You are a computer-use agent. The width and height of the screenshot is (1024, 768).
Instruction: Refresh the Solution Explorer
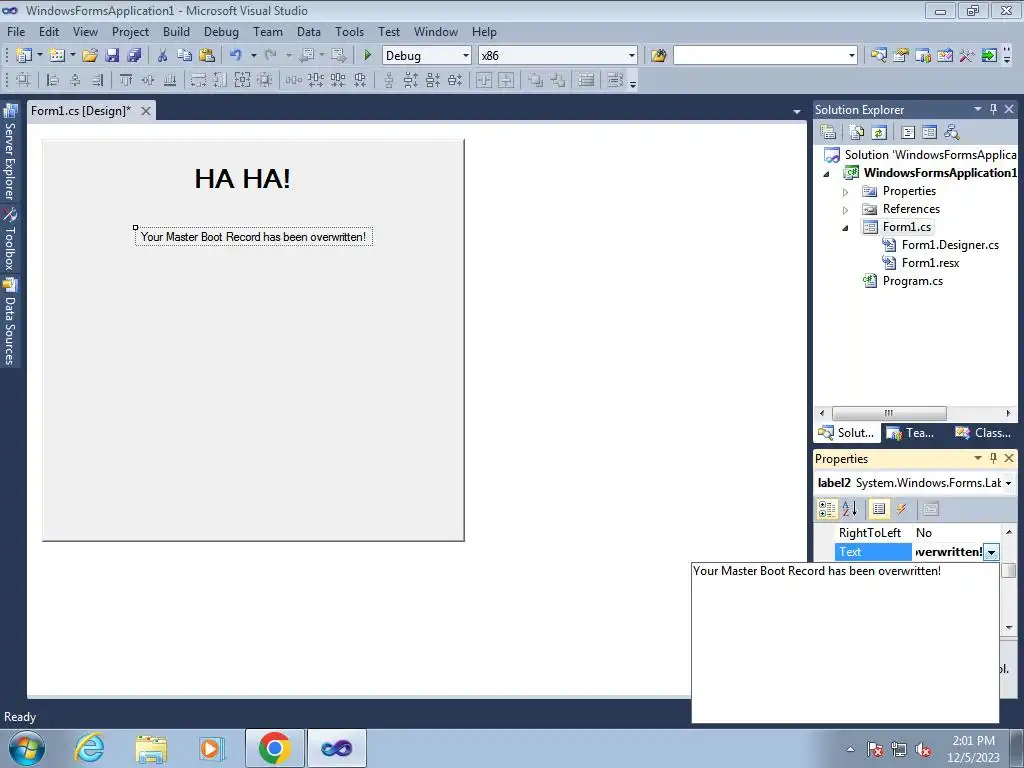coord(879,133)
